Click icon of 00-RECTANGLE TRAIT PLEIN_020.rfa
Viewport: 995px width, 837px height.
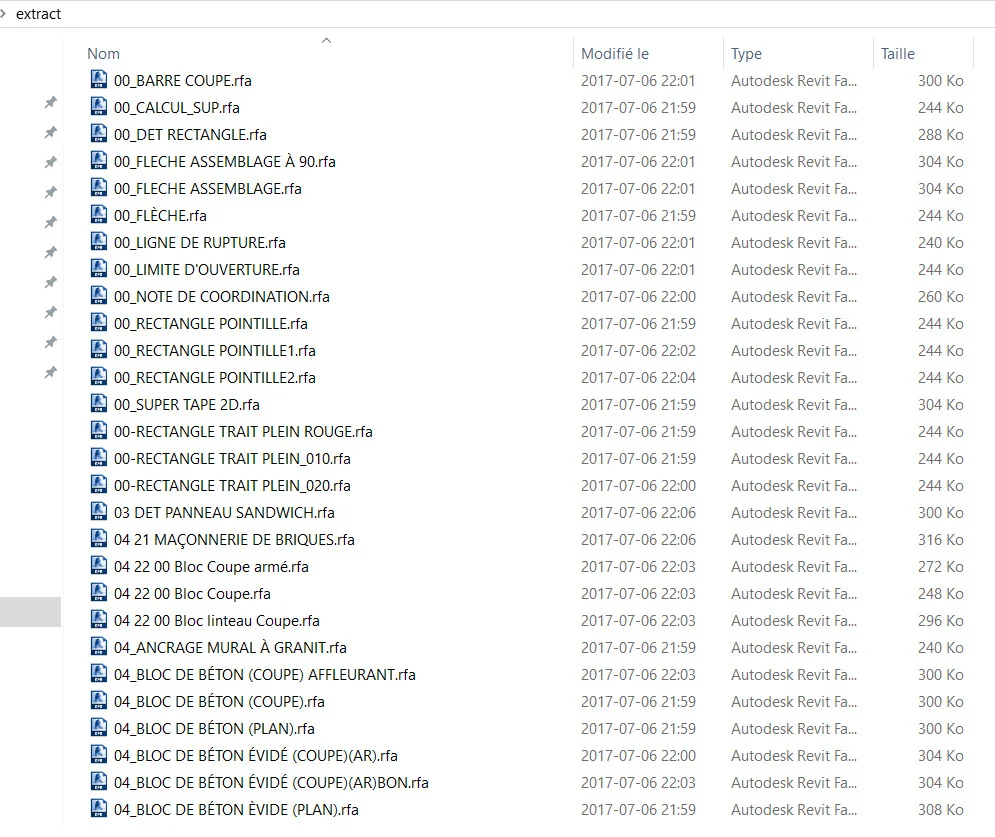[x=99, y=484]
